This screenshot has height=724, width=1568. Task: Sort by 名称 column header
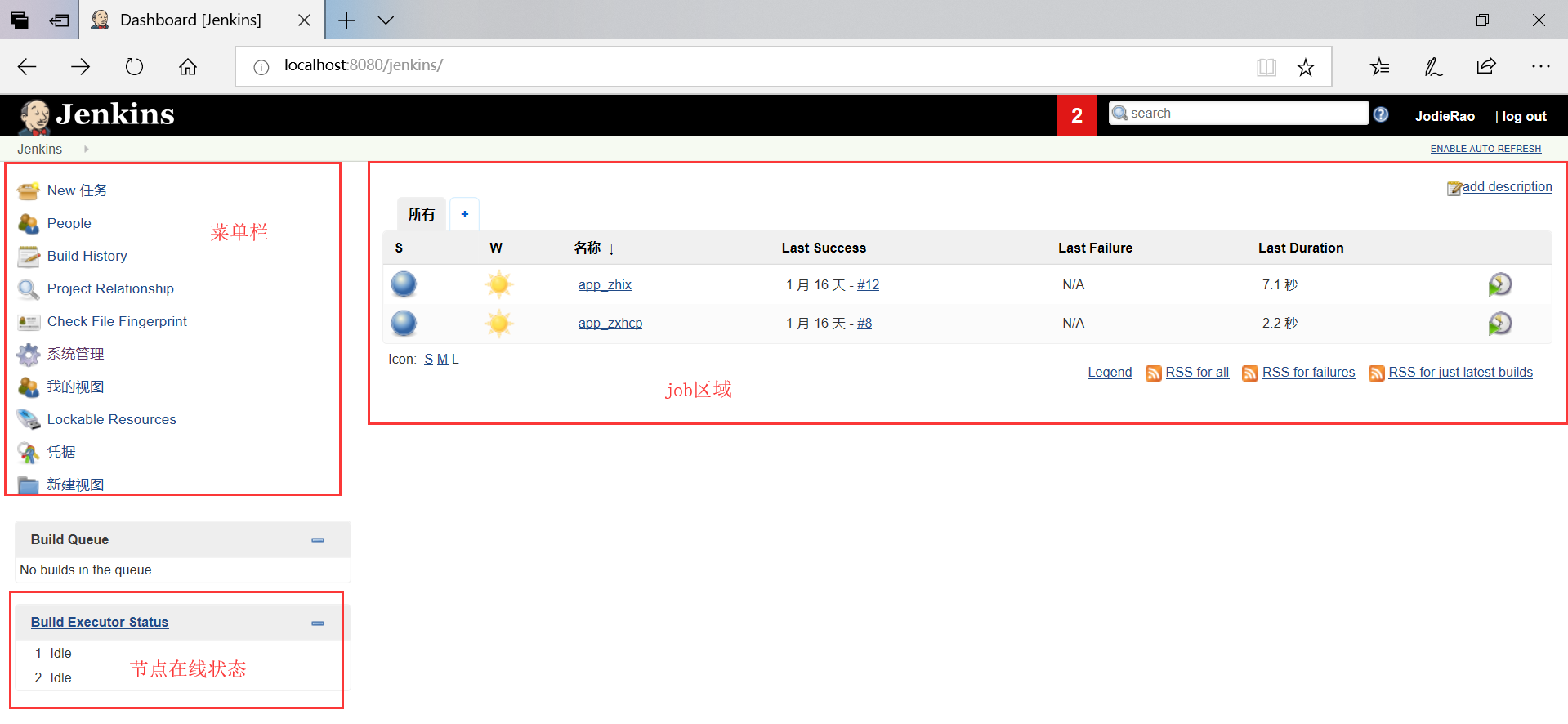click(x=594, y=248)
